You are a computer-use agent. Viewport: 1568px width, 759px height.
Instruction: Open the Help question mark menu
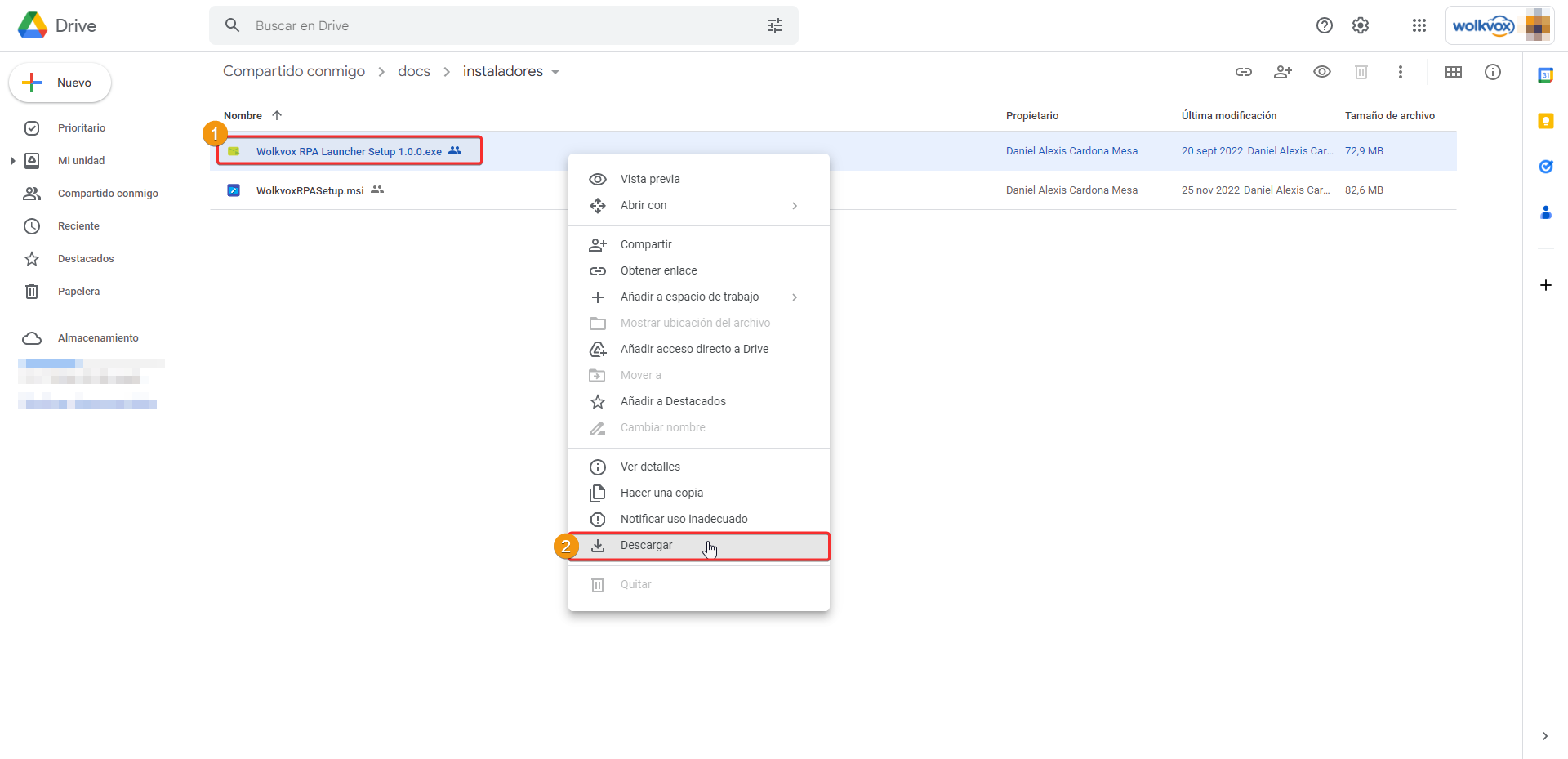(x=1325, y=25)
